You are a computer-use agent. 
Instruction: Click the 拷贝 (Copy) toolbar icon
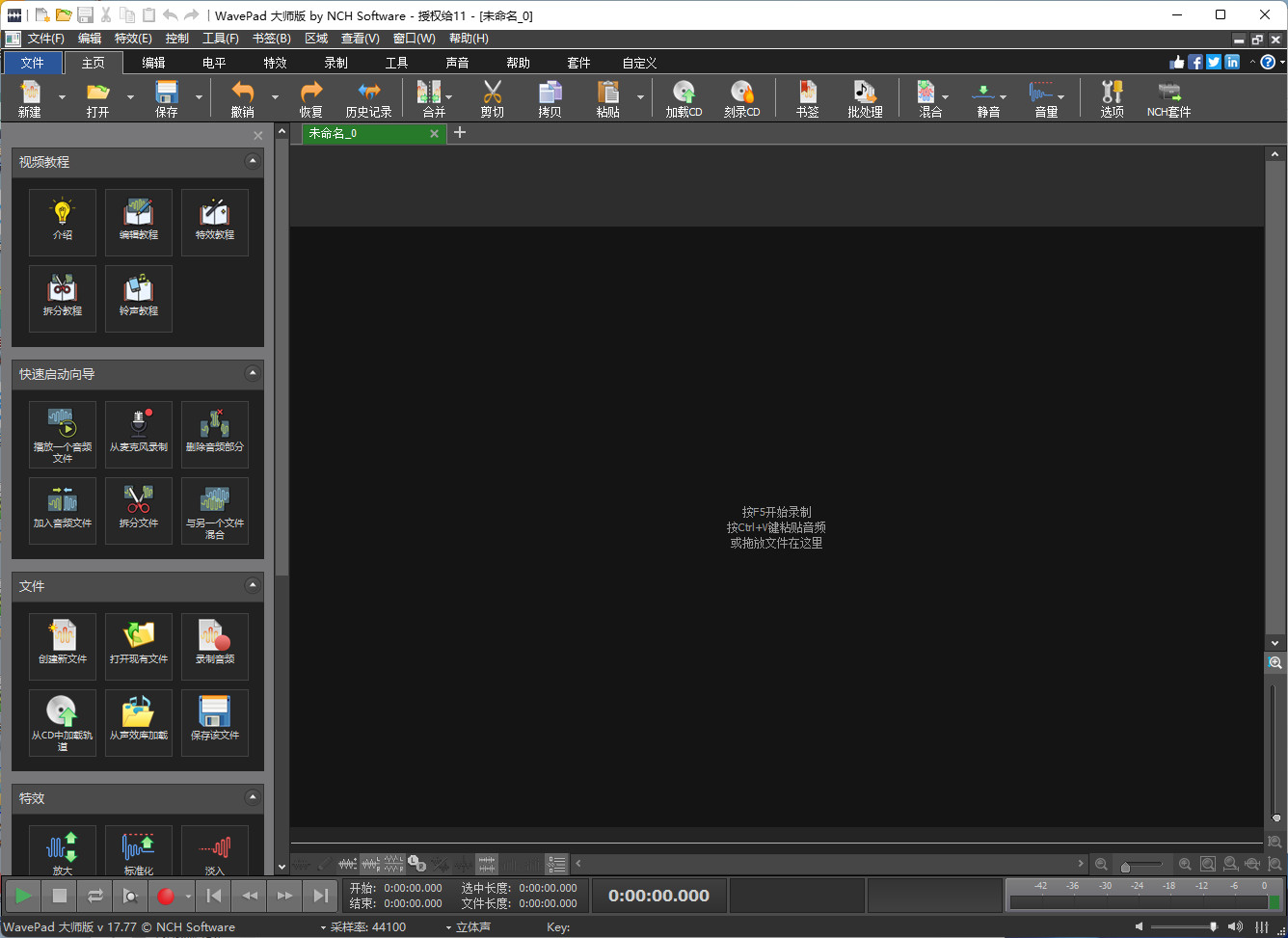(x=550, y=98)
